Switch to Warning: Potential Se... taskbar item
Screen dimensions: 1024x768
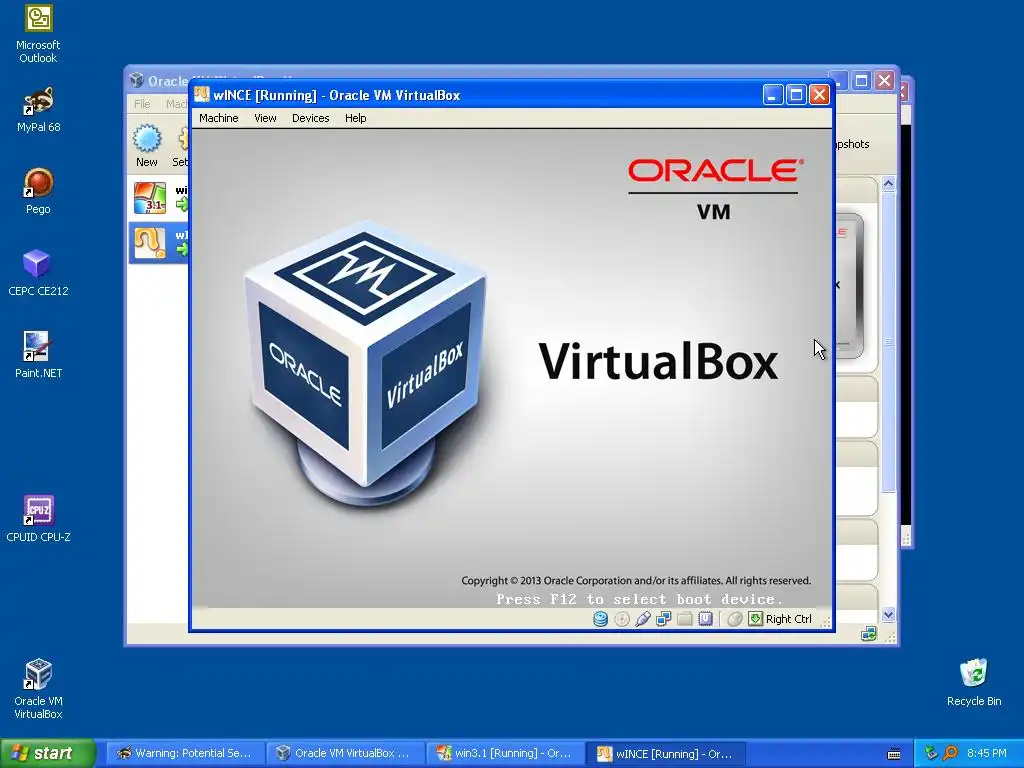pyautogui.click(x=185, y=753)
